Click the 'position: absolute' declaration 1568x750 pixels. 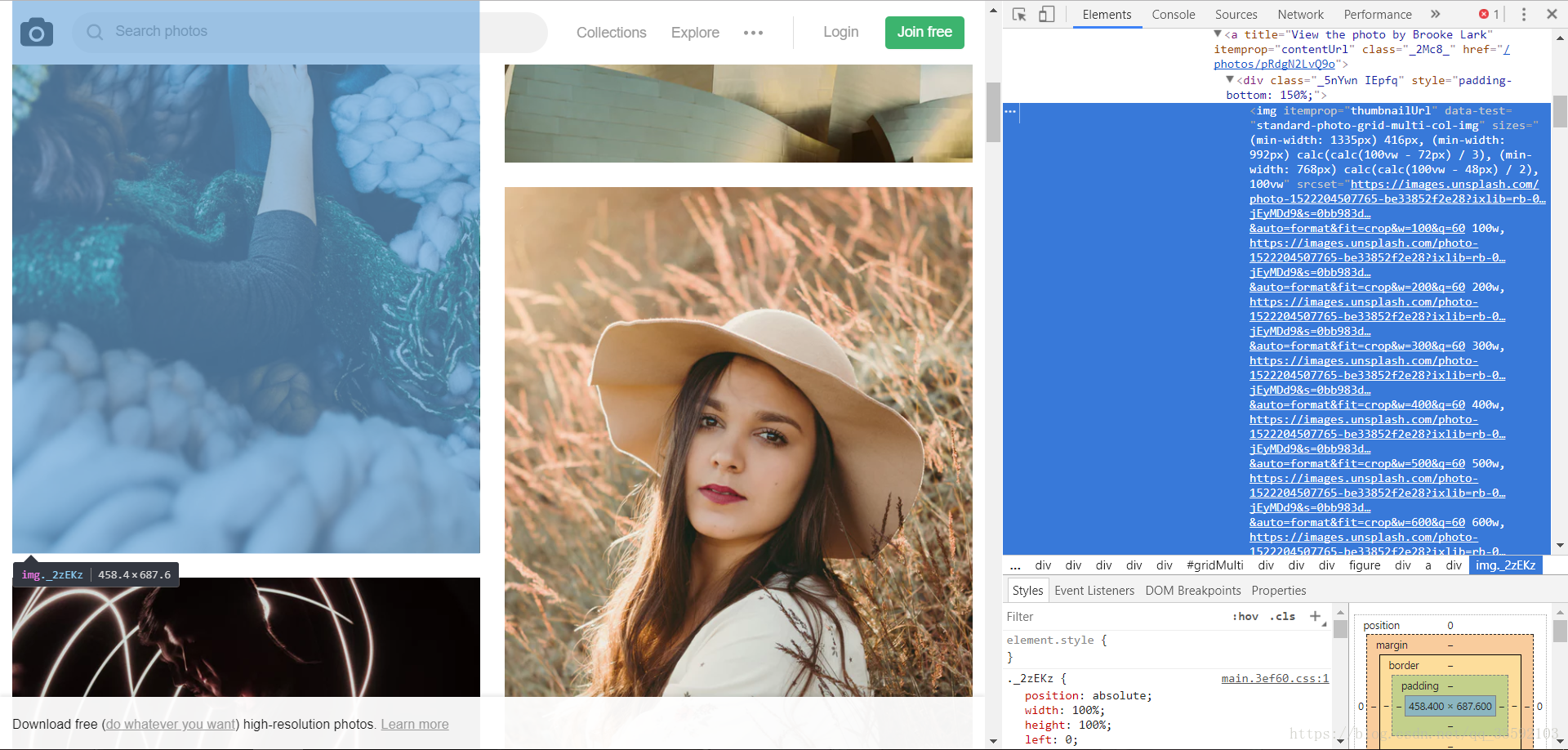coord(1088,696)
